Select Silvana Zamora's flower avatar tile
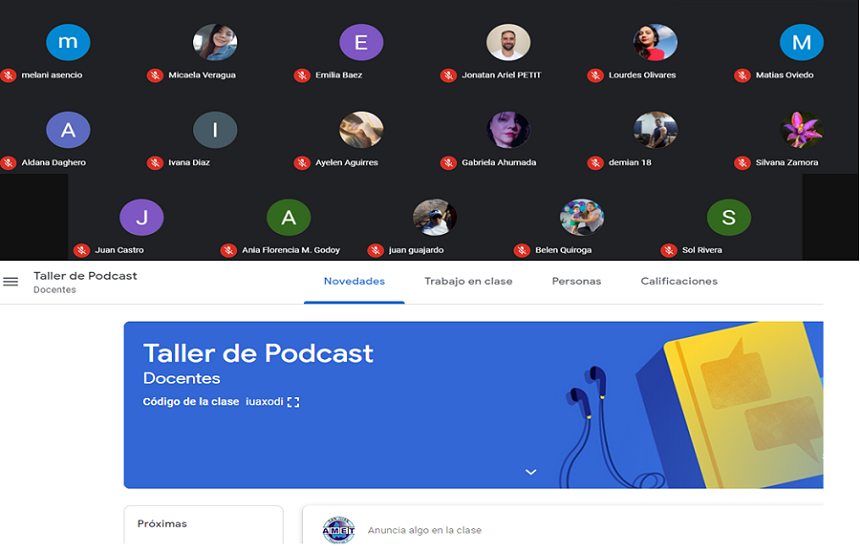Screen dimensions: 860x551 point(801,130)
